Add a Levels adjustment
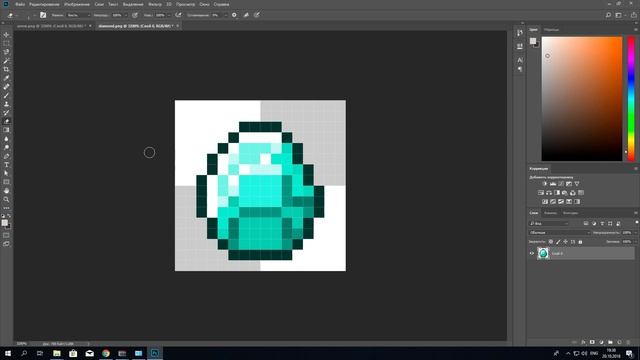This screenshot has height=360, width=640. tap(553, 184)
